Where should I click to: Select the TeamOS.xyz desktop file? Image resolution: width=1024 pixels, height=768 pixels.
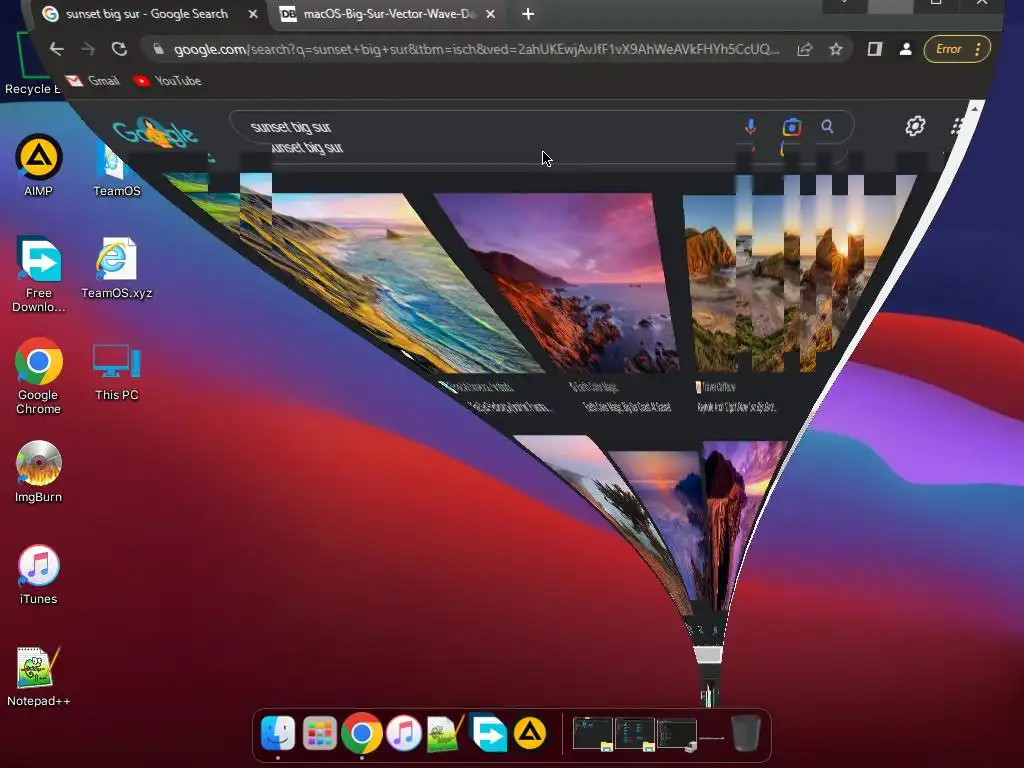117,268
